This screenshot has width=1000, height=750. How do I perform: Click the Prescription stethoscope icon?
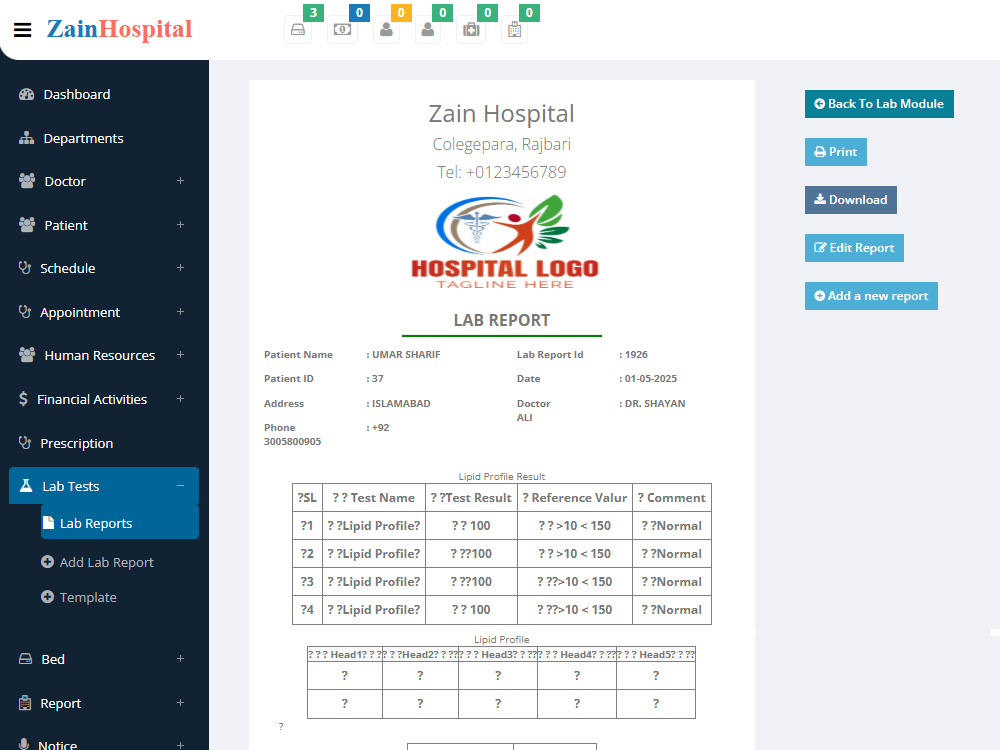(x=25, y=443)
